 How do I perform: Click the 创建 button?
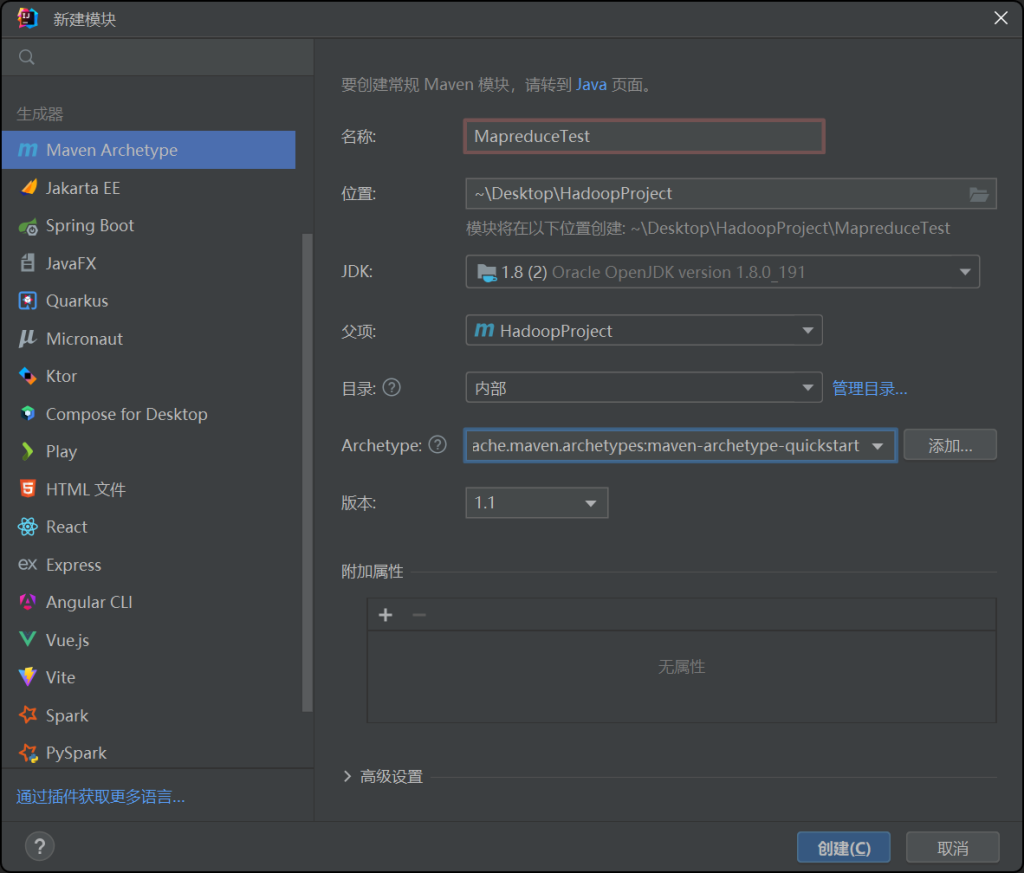point(843,848)
